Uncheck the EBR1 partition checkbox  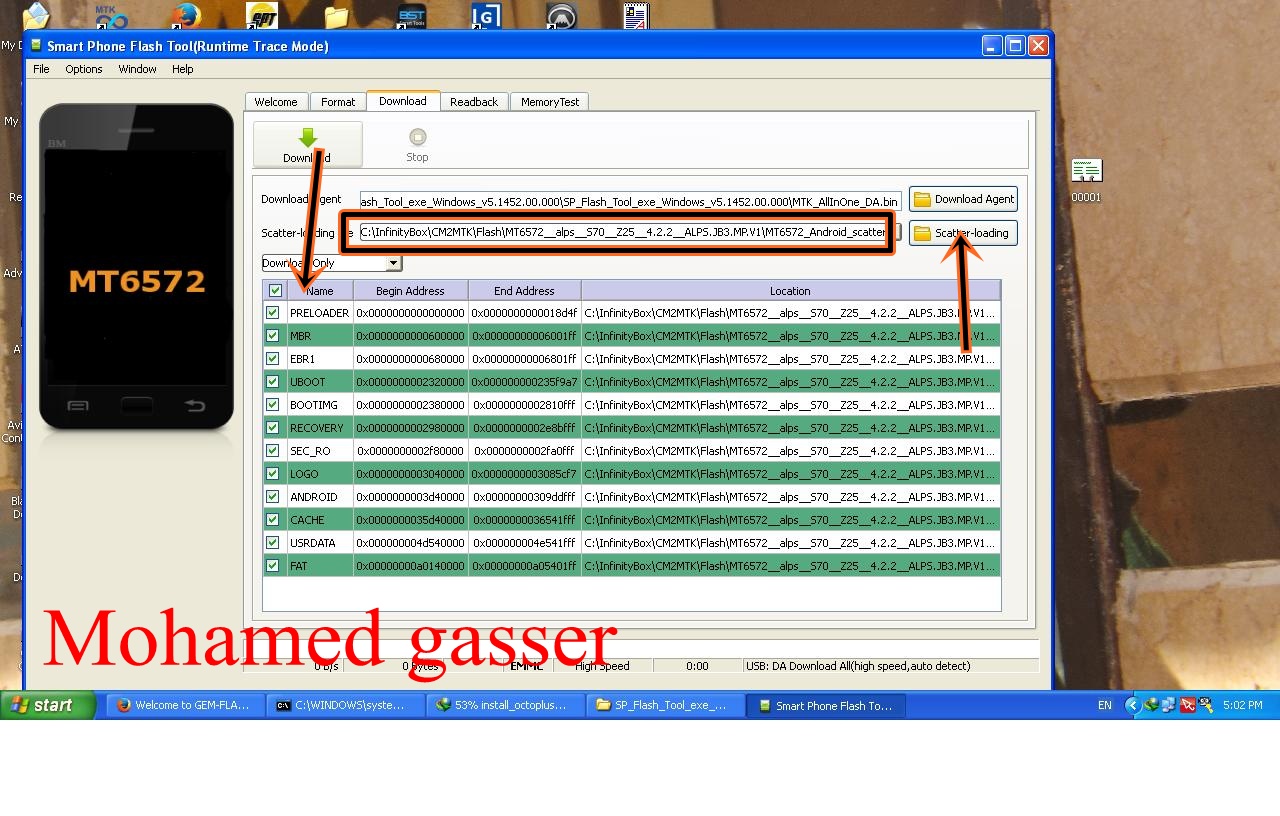(x=272, y=359)
